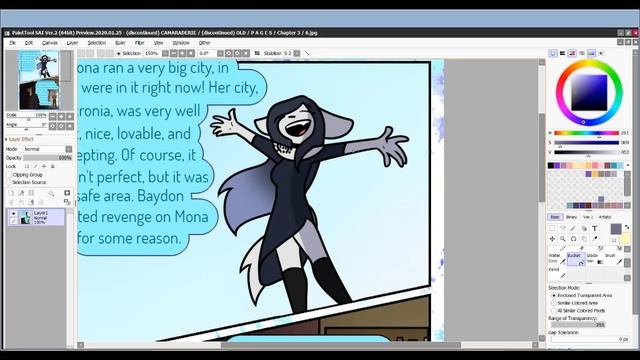Toggle the scratchpad panel icon
Image resolution: width=640 pixels, height=360 pixels.
pyautogui.click(x=601, y=53)
